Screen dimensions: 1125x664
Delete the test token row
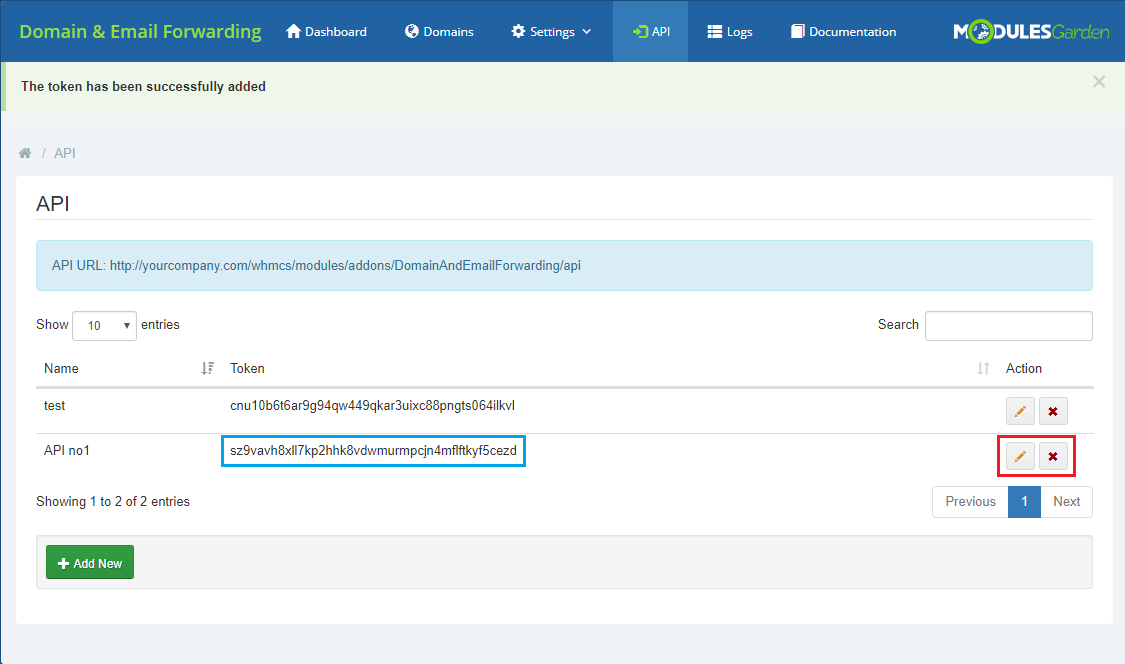coord(1053,411)
